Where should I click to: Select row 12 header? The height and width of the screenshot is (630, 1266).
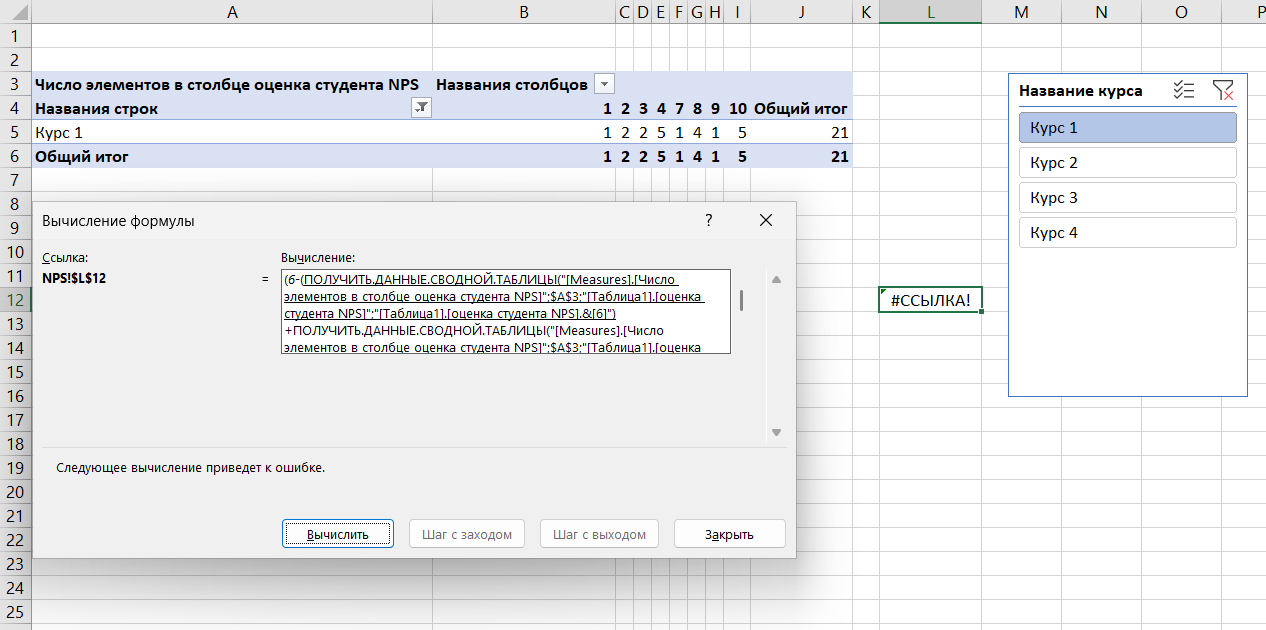15,300
